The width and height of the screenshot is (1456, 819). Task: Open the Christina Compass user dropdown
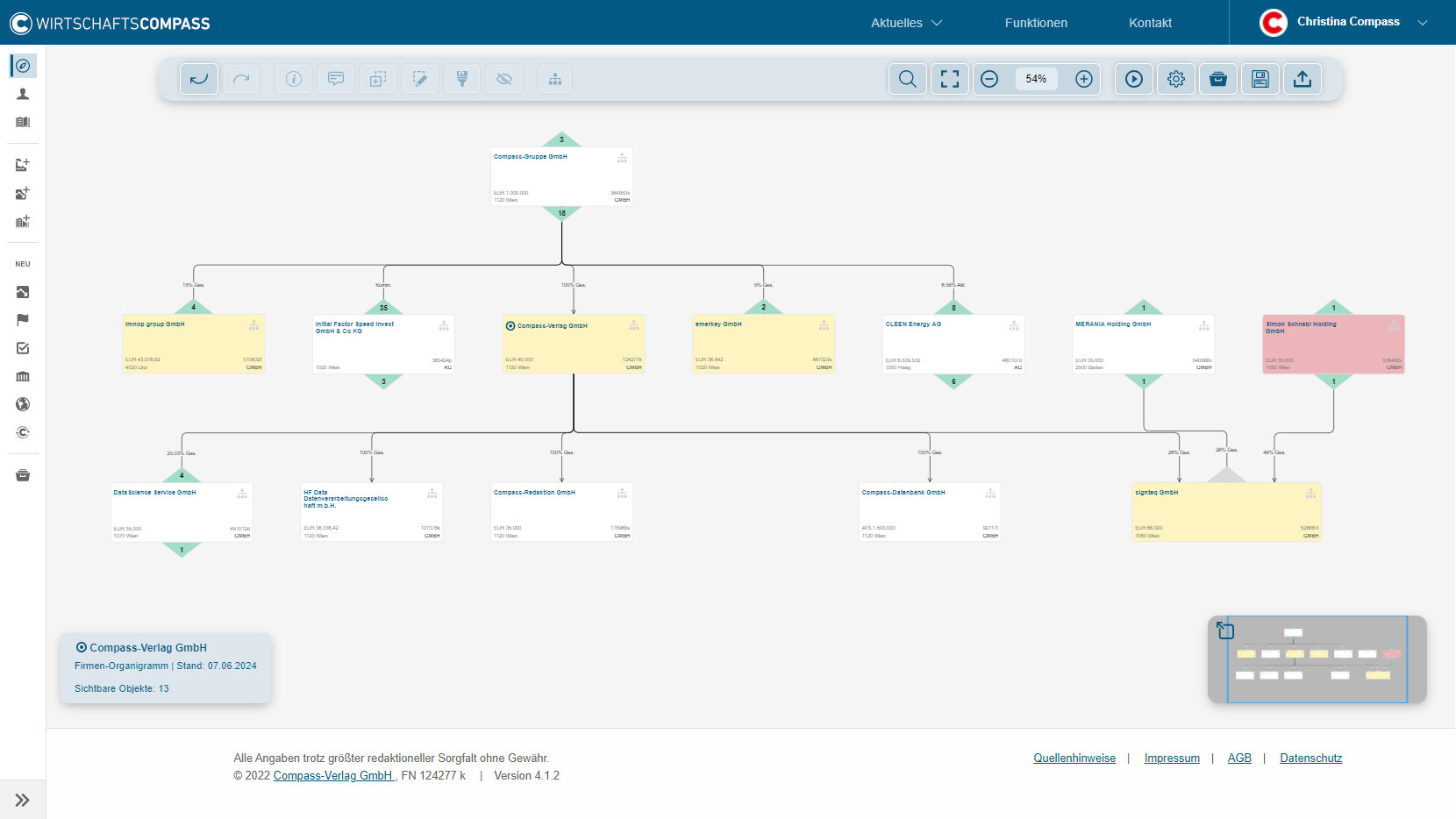coord(1343,22)
